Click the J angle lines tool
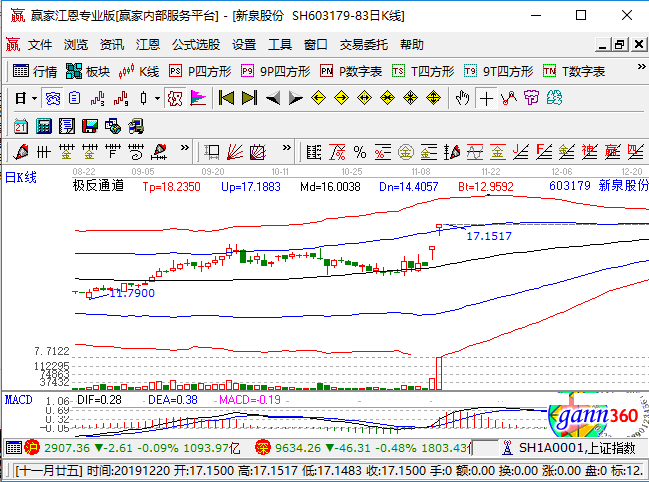Viewport: 649px width, 482px height. click(521, 152)
